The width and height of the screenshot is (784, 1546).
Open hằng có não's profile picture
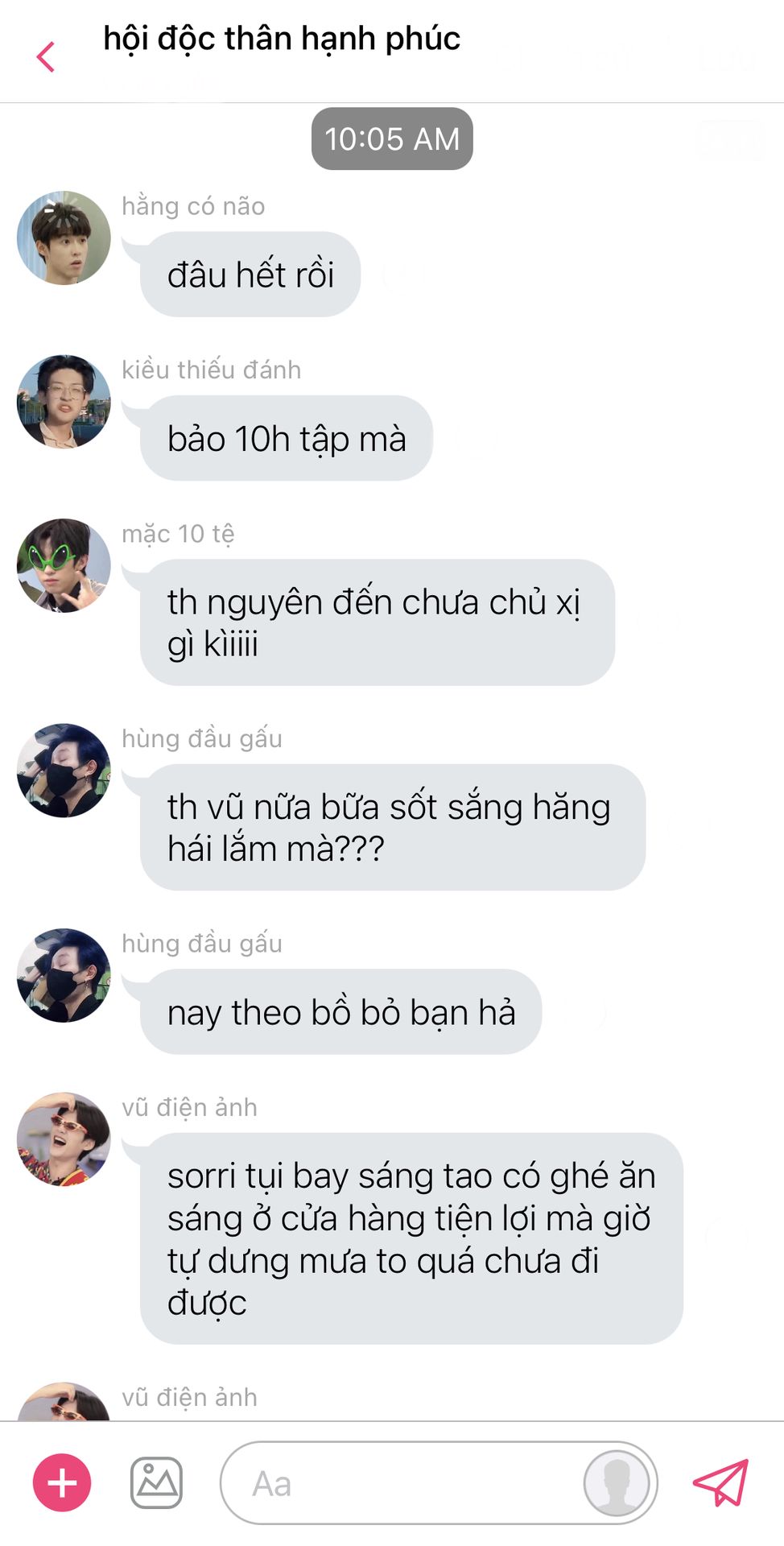coord(64,238)
